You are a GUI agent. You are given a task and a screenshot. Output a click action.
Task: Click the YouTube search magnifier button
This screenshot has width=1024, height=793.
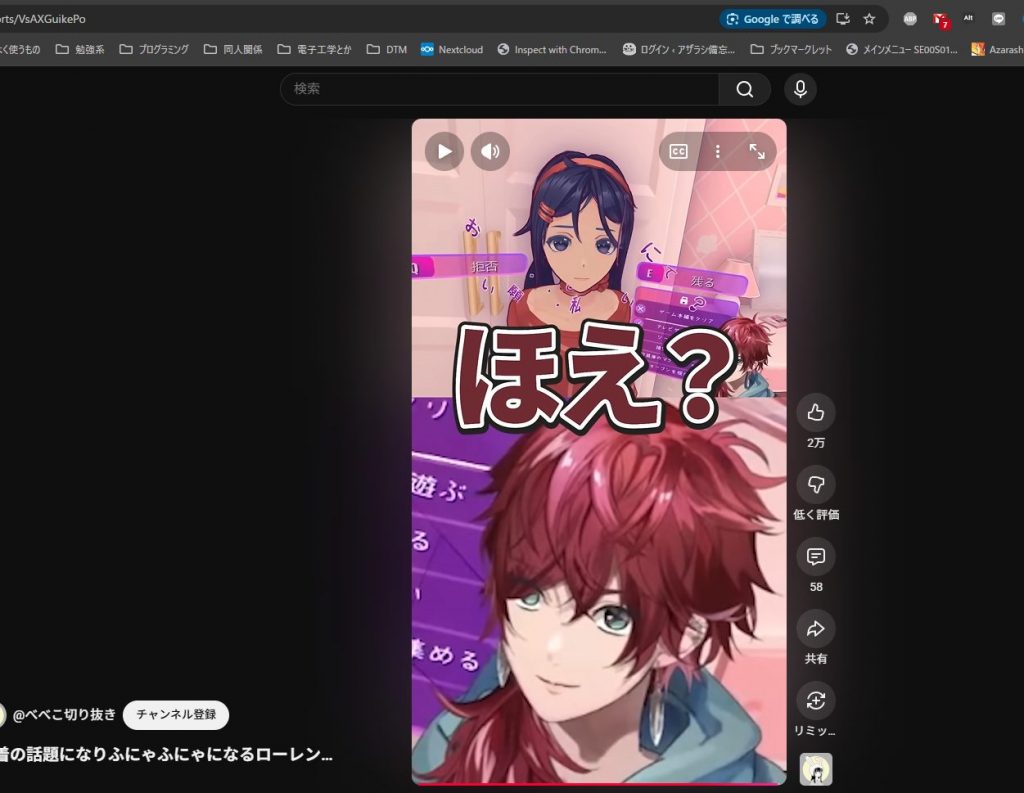pyautogui.click(x=744, y=89)
